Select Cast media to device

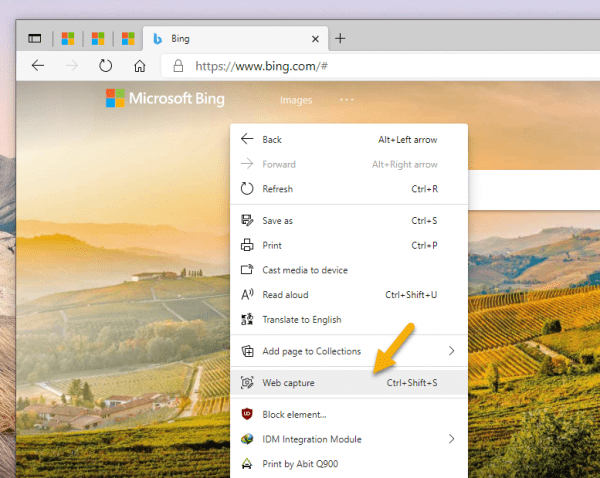click(349, 270)
